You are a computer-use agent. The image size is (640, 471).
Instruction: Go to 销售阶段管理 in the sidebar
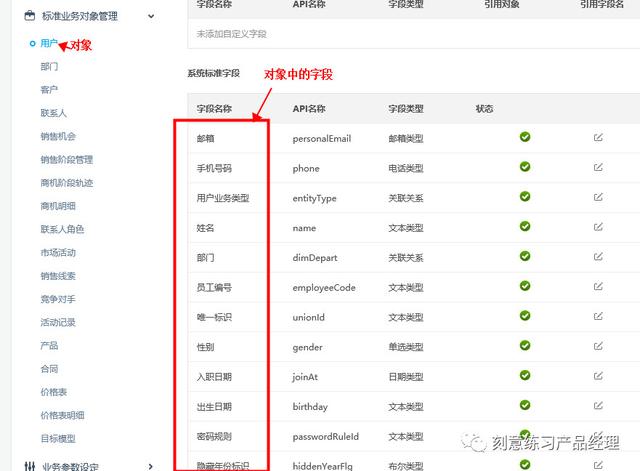[67, 159]
